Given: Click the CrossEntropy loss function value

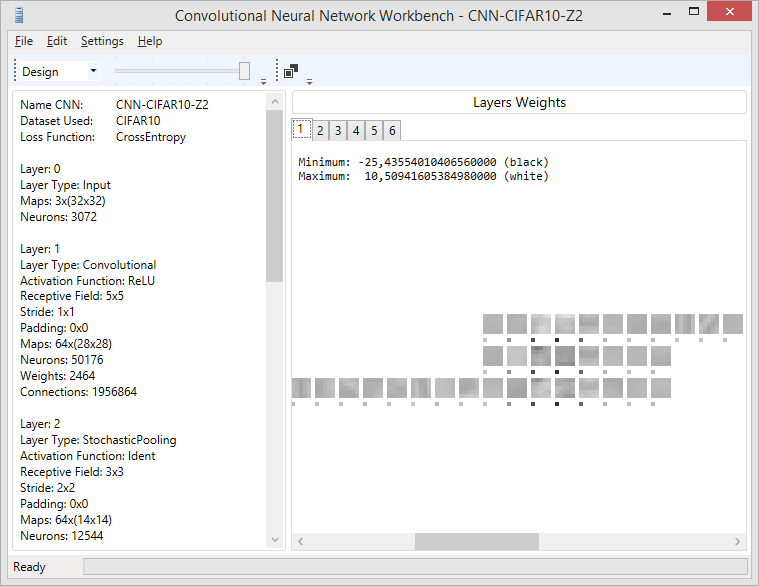Looking at the screenshot, I should (x=151, y=137).
